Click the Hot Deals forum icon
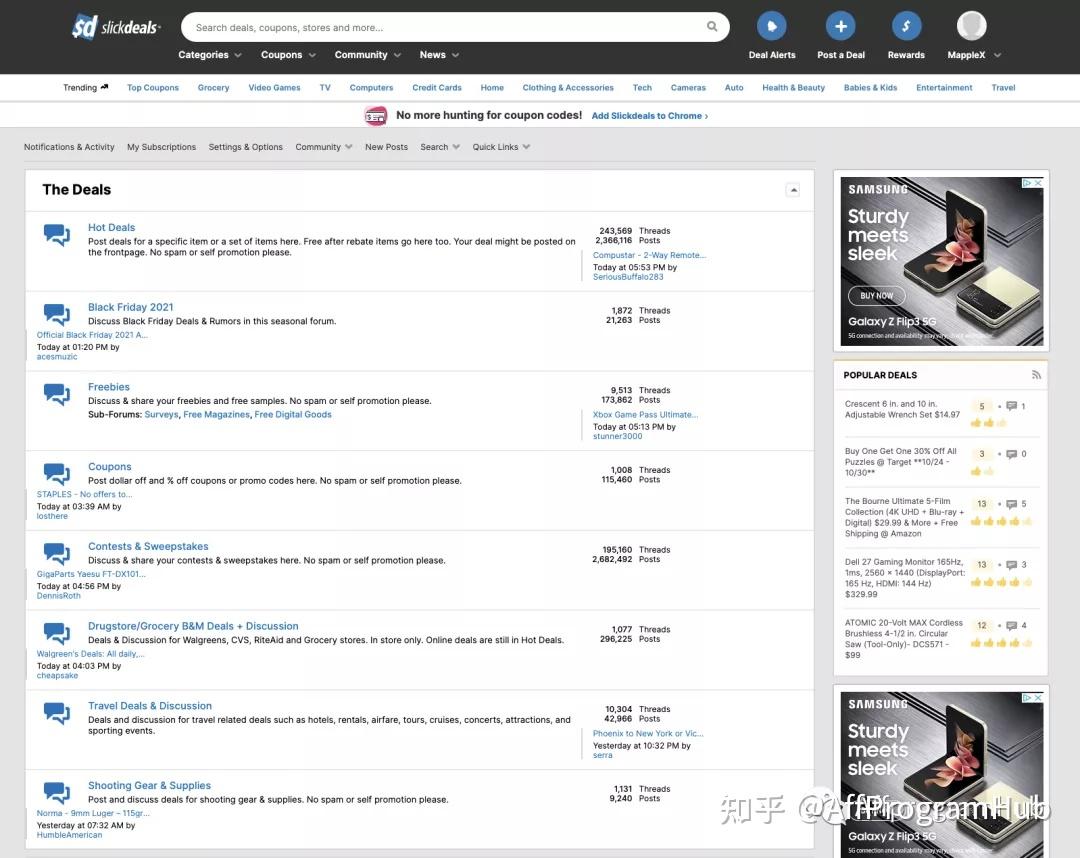This screenshot has height=858, width=1080. [x=56, y=235]
